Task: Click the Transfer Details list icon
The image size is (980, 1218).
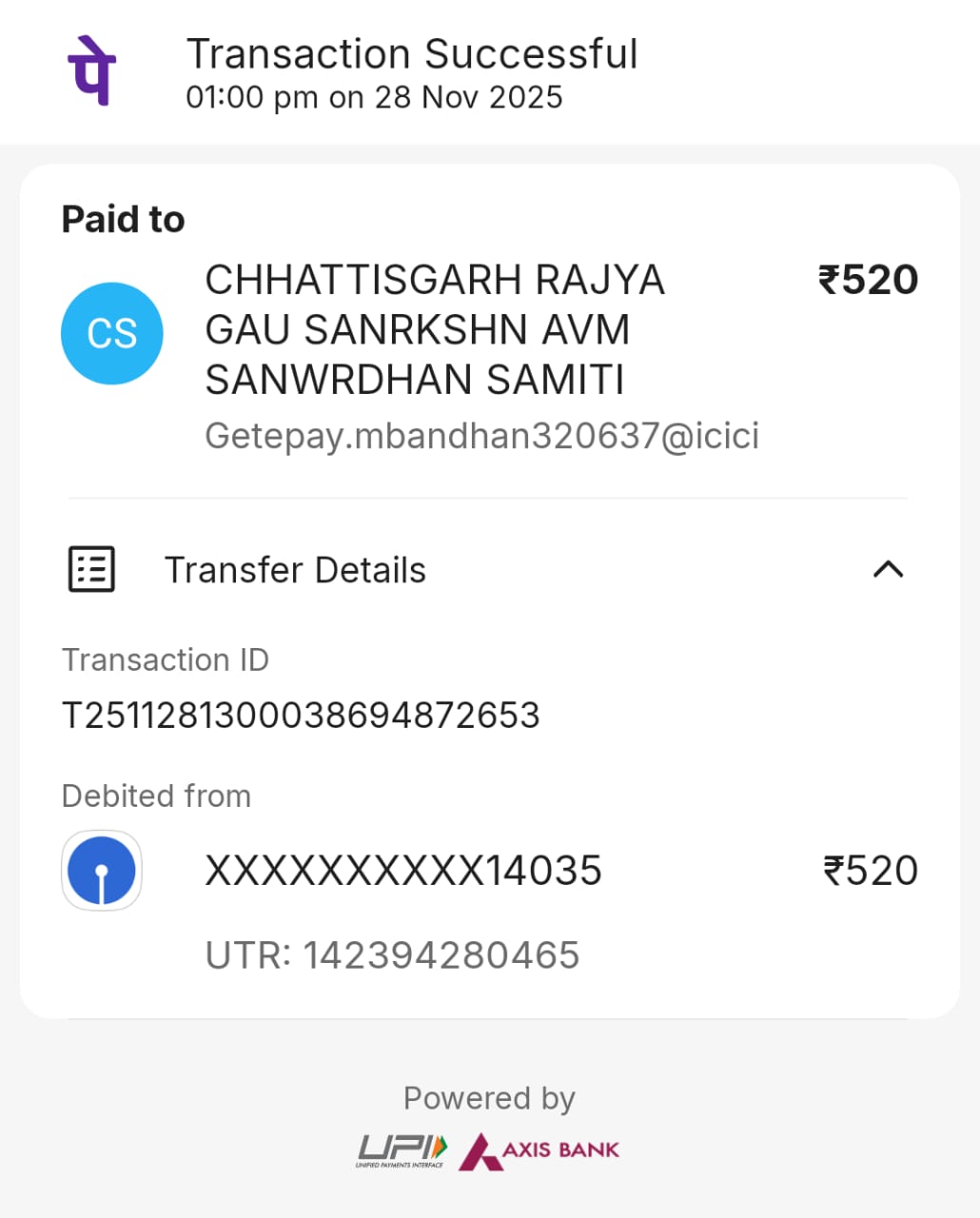Action: [x=91, y=569]
